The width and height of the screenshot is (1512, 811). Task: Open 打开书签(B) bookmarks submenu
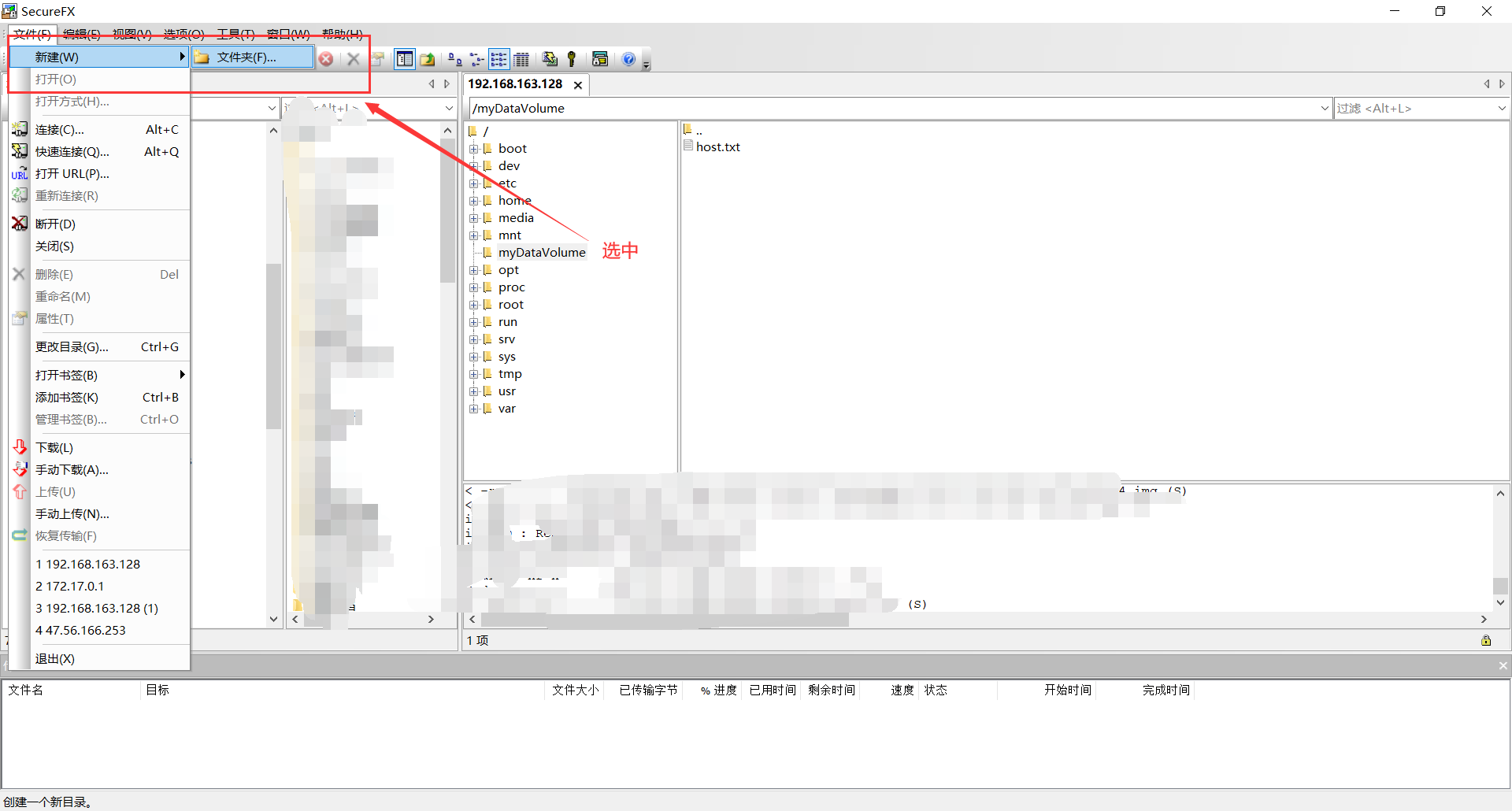click(99, 375)
